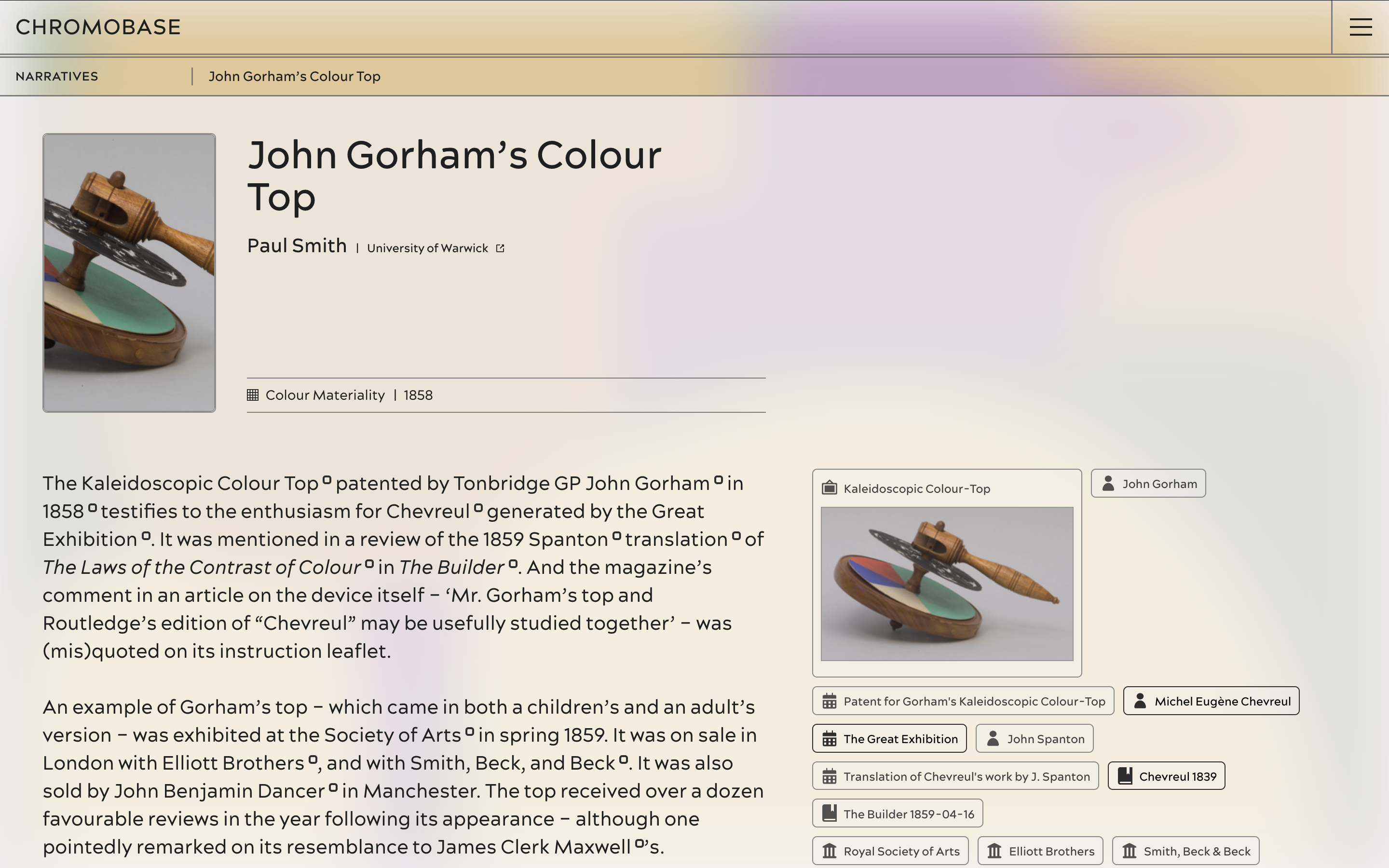Open Translation of Chevreul's work by J. Spanton
The width and height of the screenshot is (1389, 868).
point(955,776)
